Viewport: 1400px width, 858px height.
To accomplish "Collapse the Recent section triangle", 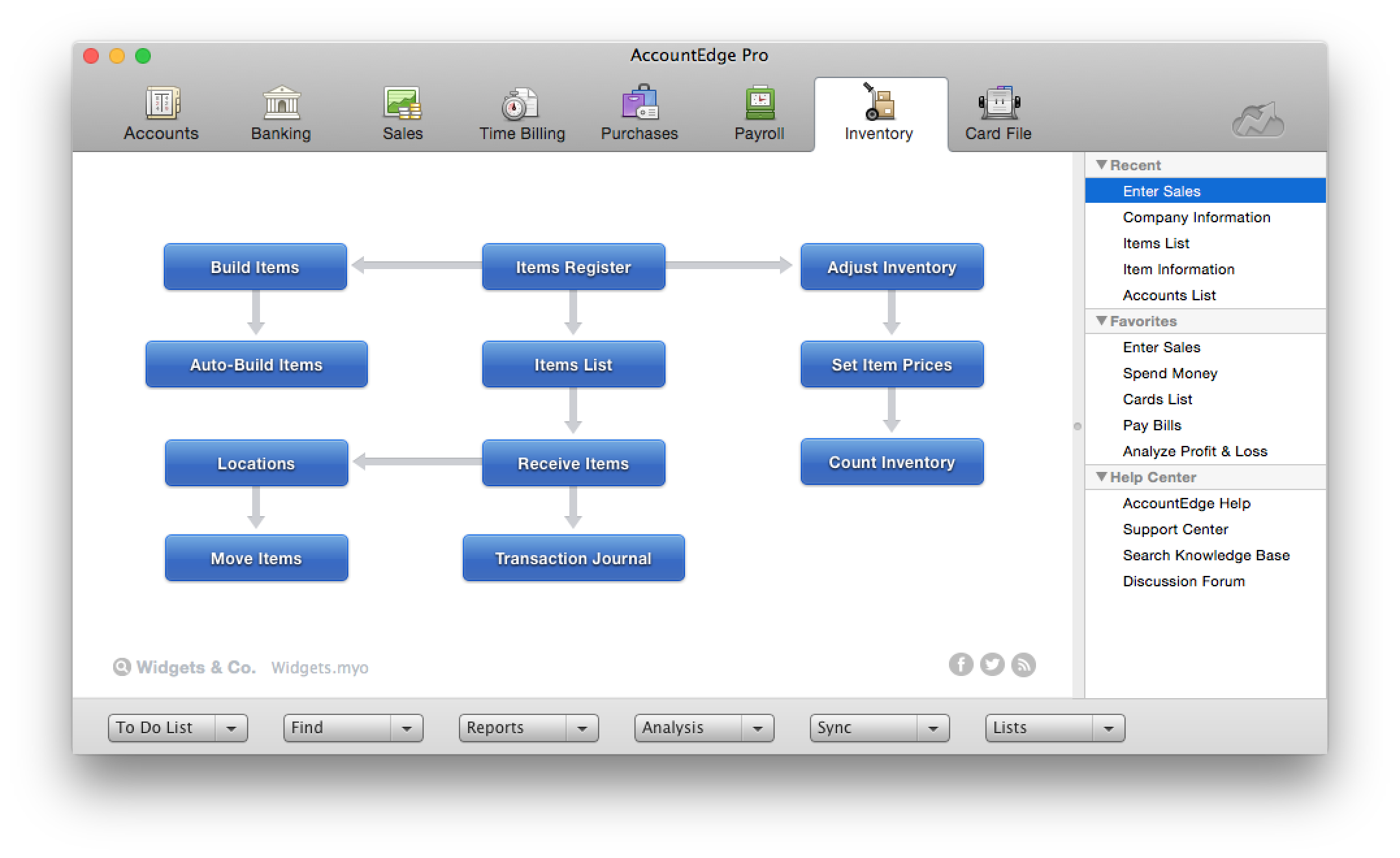I will click(1101, 164).
